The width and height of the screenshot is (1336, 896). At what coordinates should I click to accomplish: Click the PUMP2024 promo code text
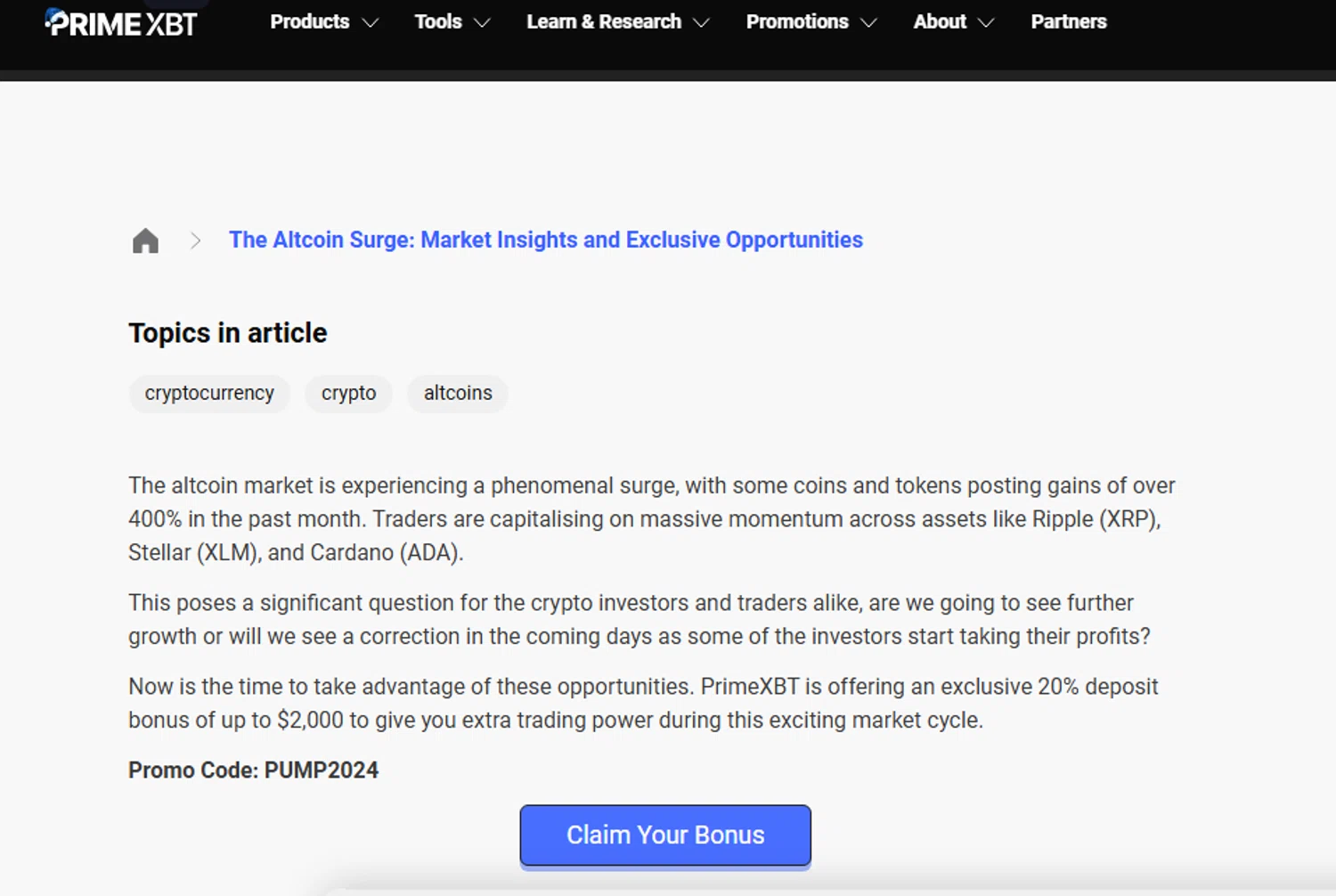[322, 770]
